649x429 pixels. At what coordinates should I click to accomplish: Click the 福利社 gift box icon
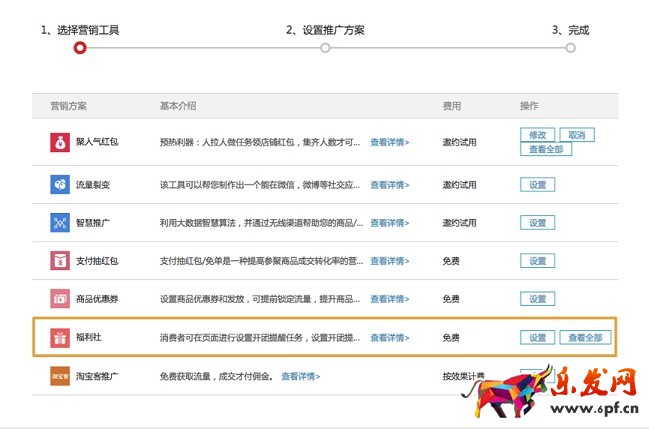[x=59, y=338]
